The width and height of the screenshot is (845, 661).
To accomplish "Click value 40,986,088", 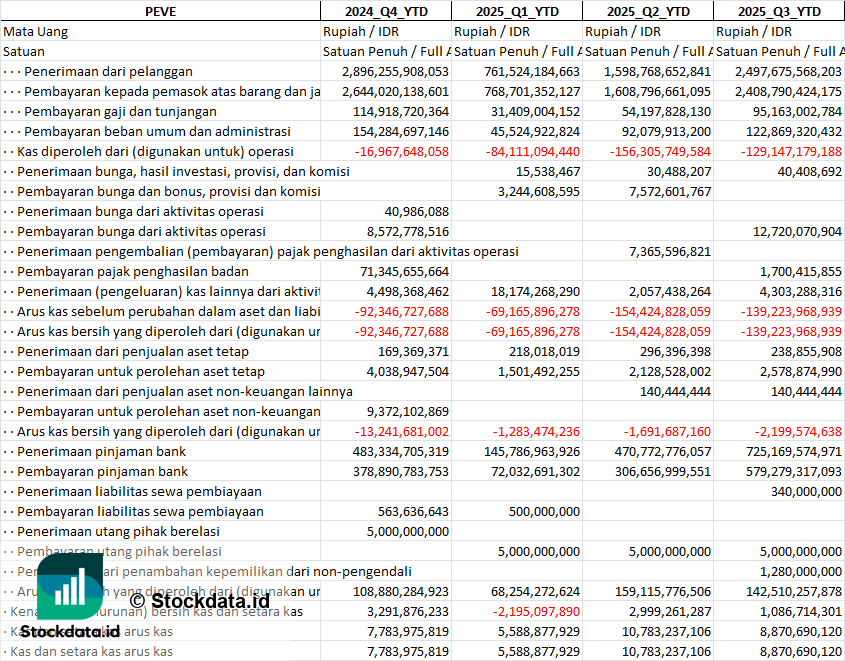I will [417, 211].
